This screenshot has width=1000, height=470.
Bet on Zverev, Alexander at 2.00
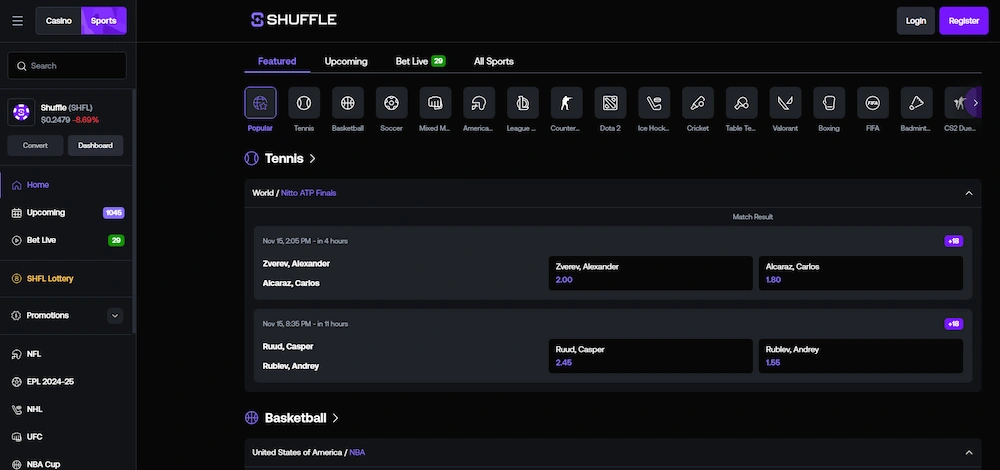(x=651, y=273)
